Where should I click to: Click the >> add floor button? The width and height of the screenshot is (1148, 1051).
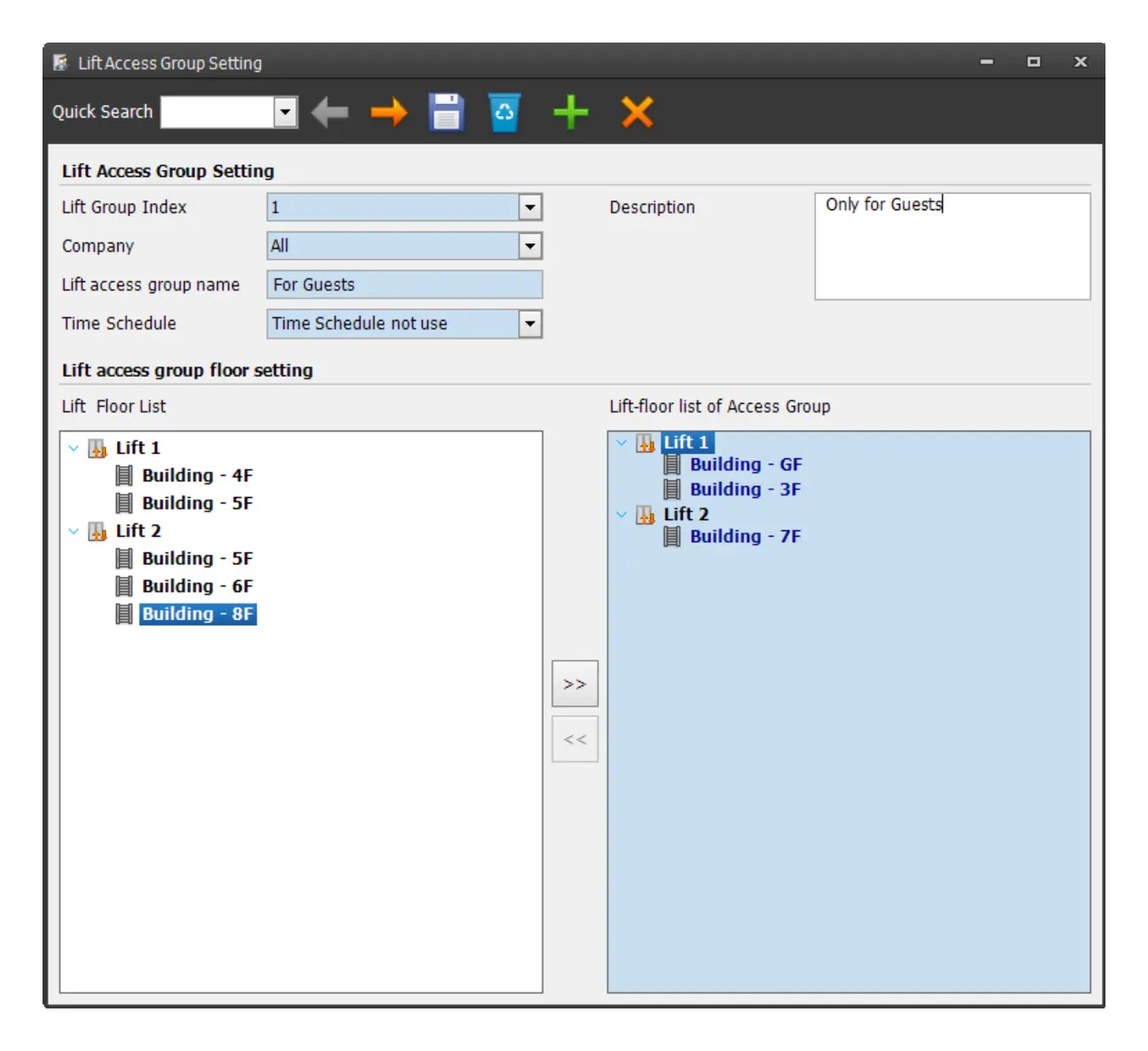click(x=575, y=684)
